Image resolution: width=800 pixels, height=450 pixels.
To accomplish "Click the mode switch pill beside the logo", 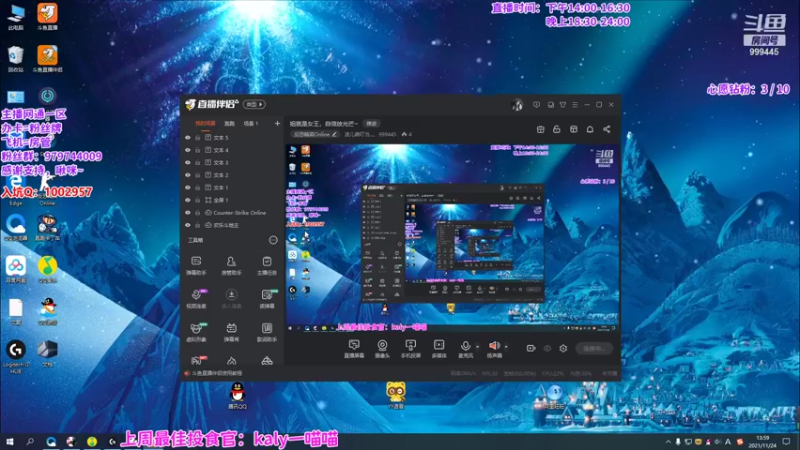I will [x=254, y=105].
